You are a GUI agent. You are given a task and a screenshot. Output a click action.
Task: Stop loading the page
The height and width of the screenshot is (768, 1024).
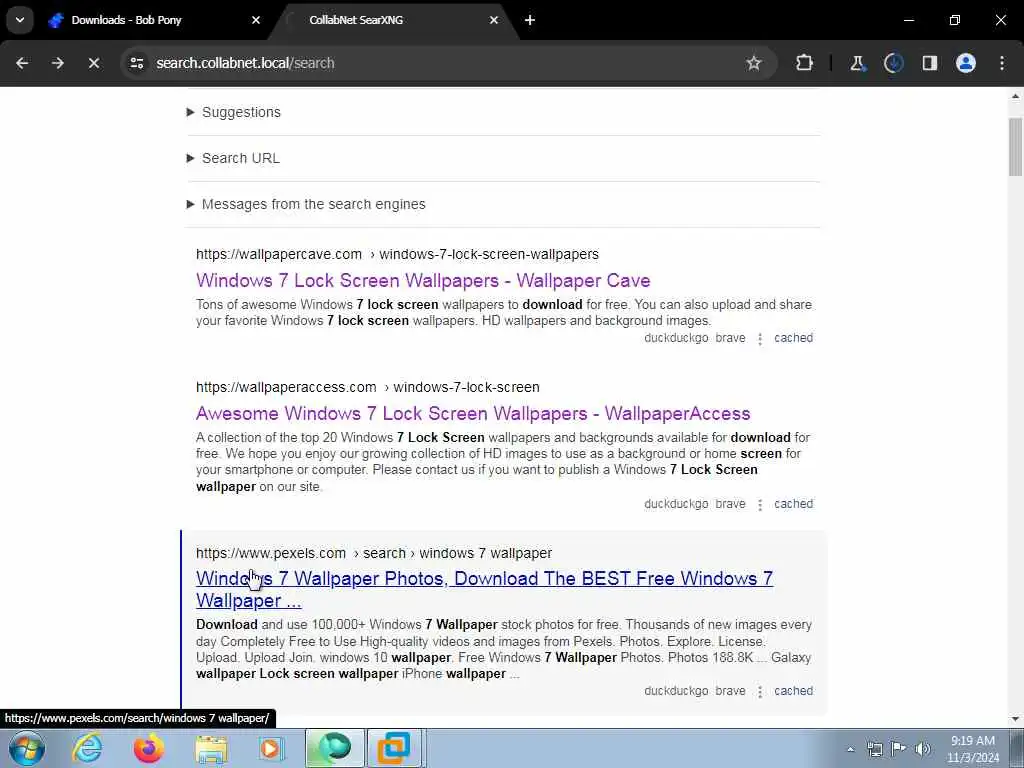coord(93,63)
